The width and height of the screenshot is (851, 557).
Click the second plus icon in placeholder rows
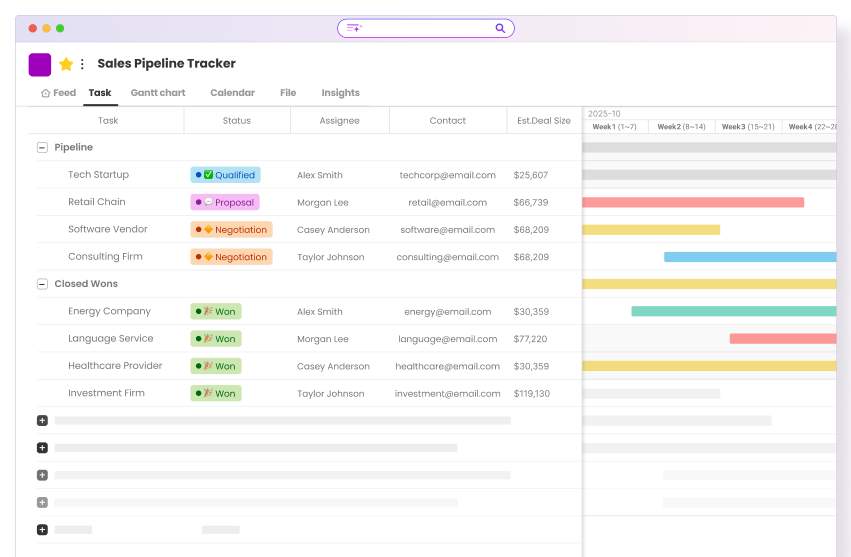coord(42,448)
